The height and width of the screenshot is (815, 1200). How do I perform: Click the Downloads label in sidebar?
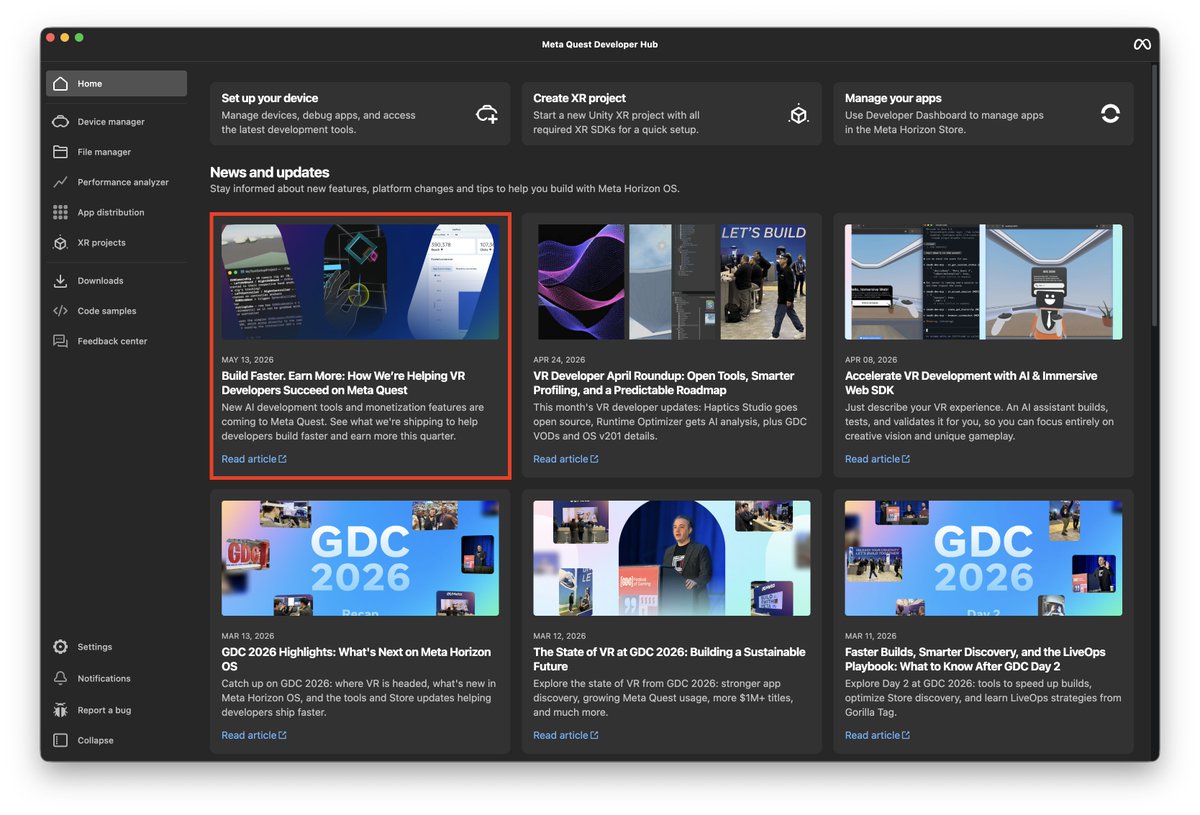click(x=101, y=281)
